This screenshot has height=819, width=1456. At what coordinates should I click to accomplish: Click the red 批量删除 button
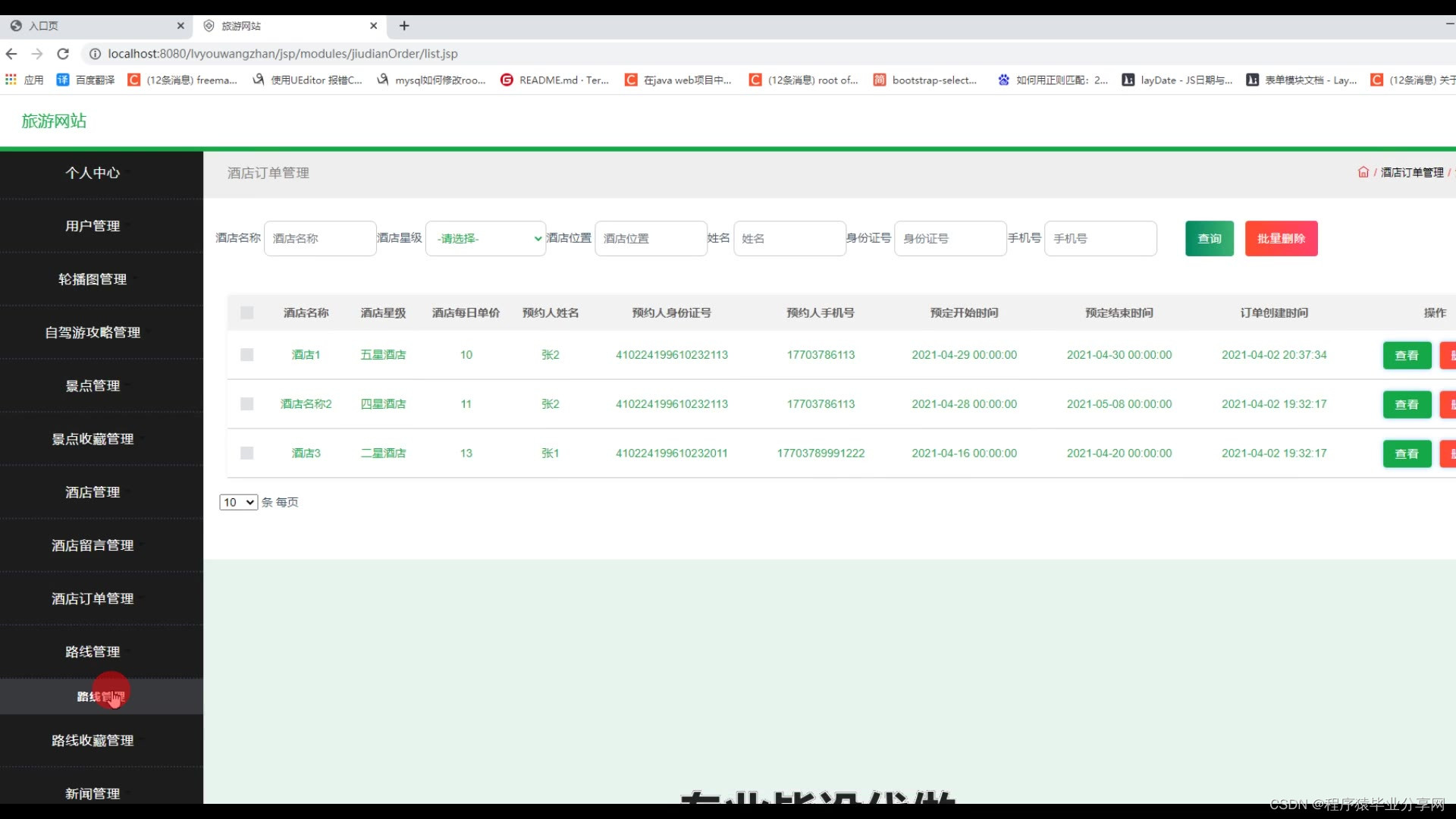[1281, 238]
